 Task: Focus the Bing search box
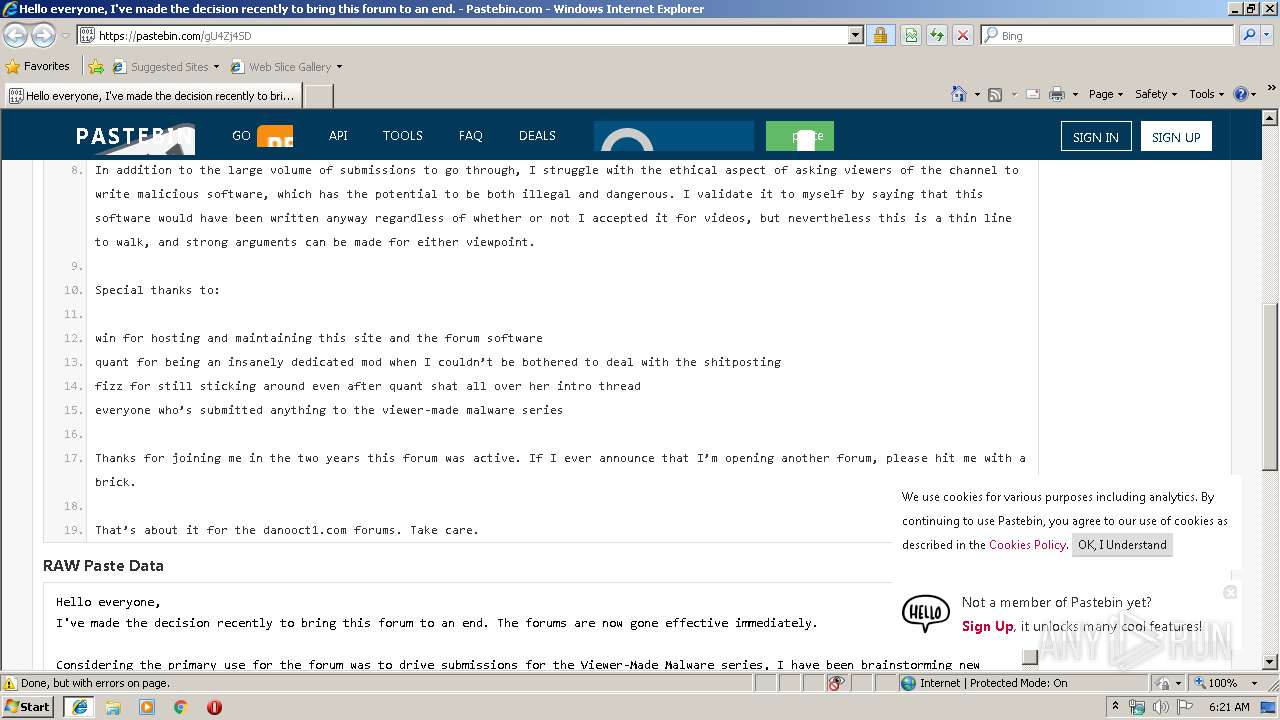pos(1107,35)
